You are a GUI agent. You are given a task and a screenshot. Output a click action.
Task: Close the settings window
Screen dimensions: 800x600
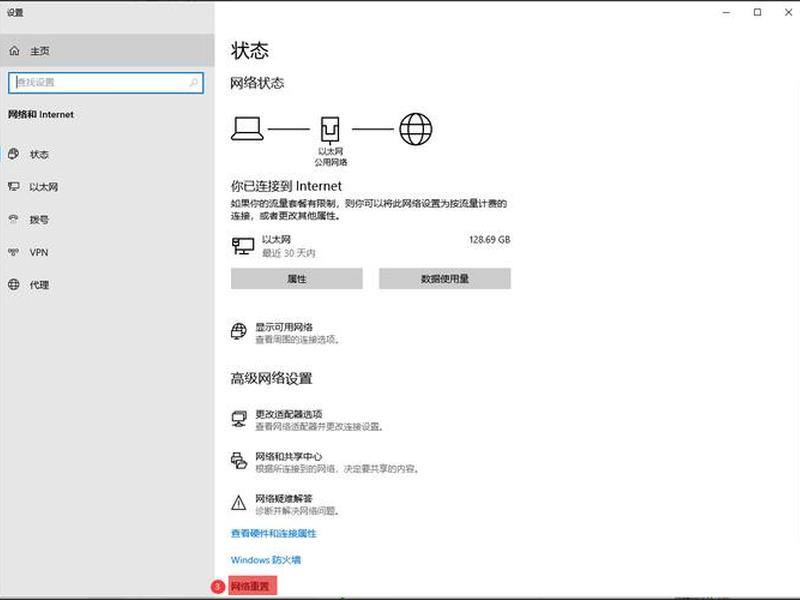pyautogui.click(x=788, y=12)
